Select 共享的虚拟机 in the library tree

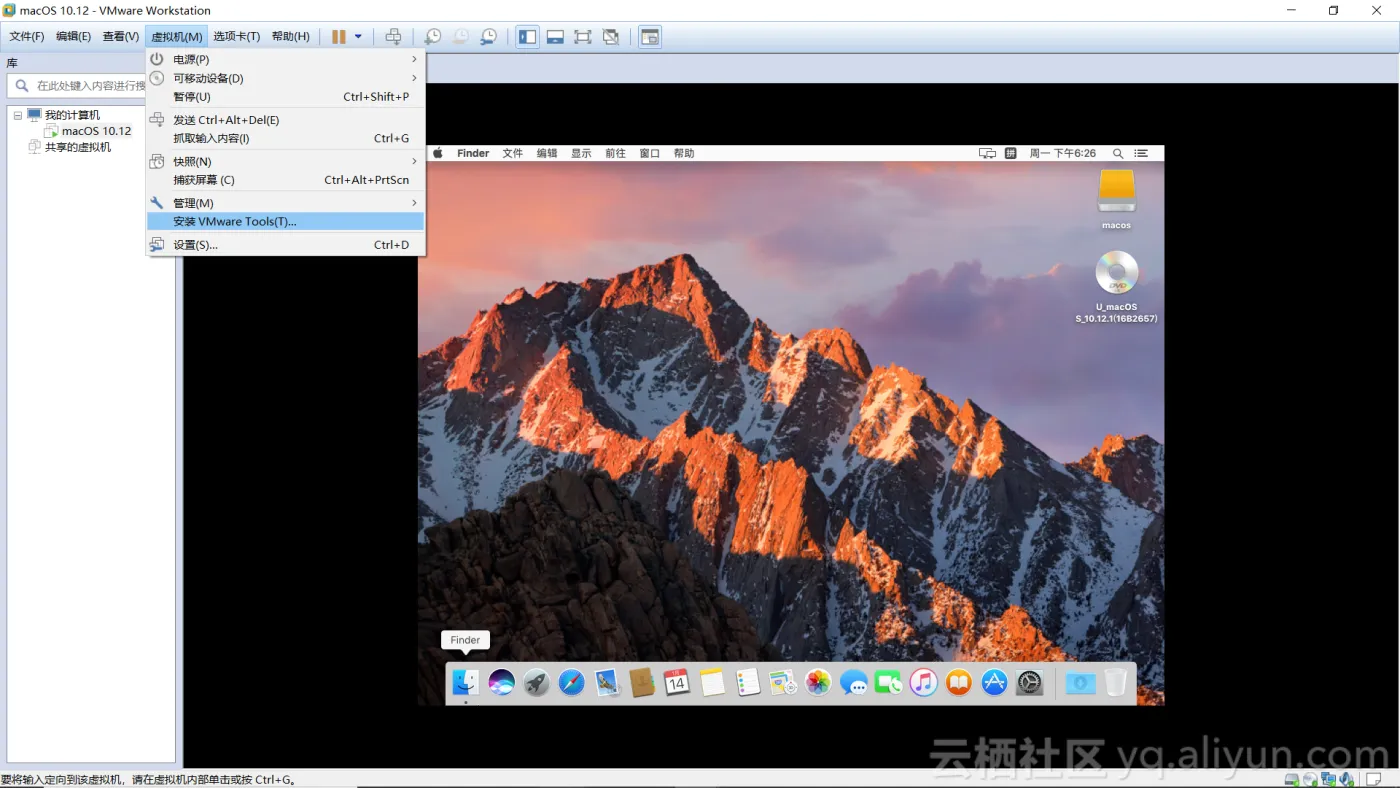click(x=78, y=147)
